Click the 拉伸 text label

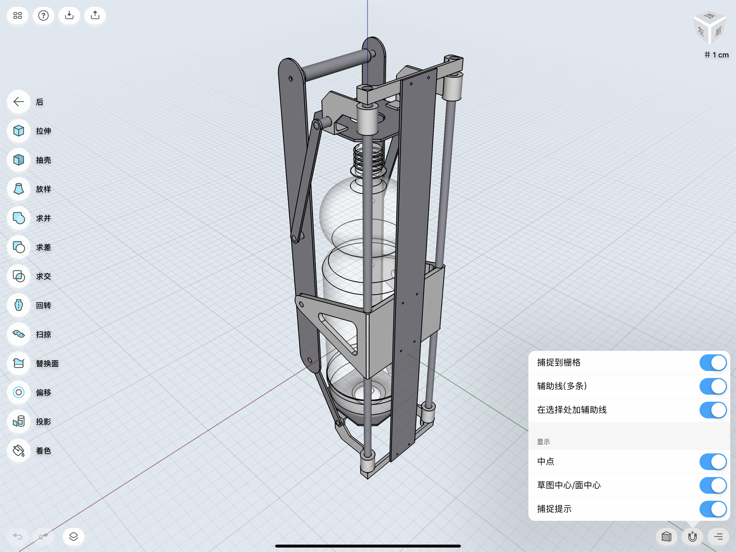point(44,131)
